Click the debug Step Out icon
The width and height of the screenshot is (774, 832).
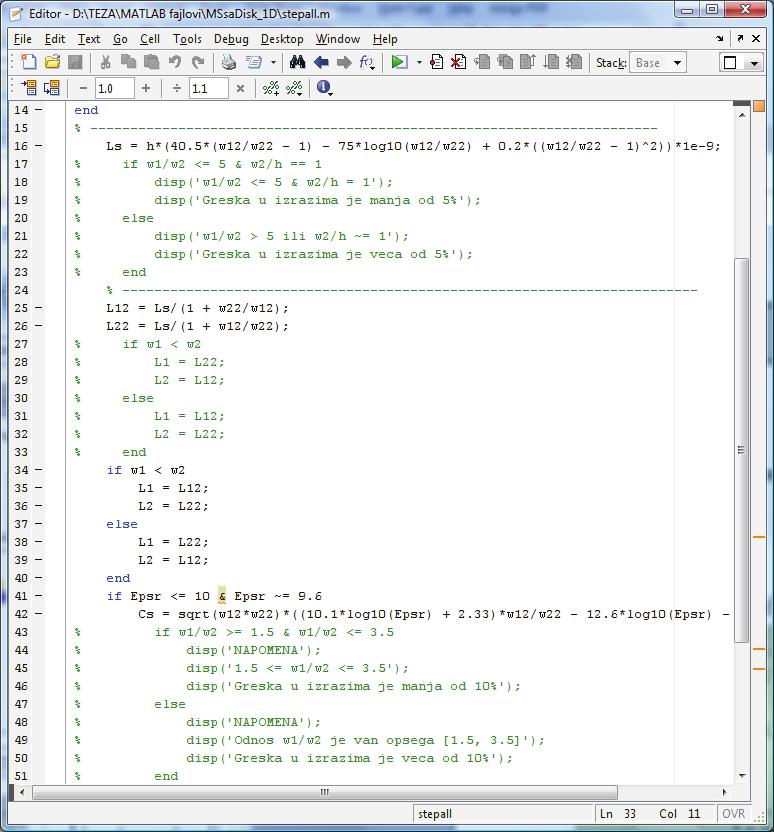coord(528,62)
